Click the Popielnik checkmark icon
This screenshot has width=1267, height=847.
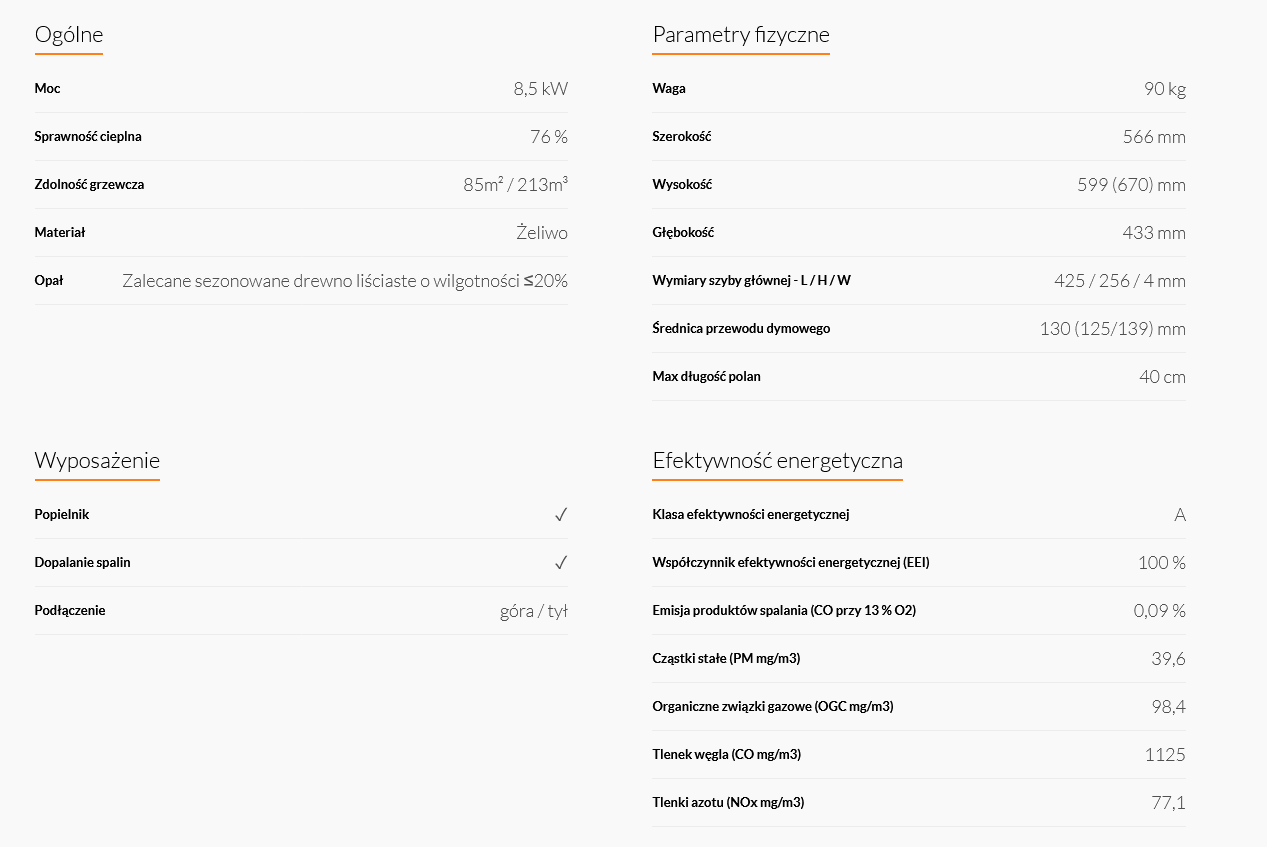click(561, 514)
